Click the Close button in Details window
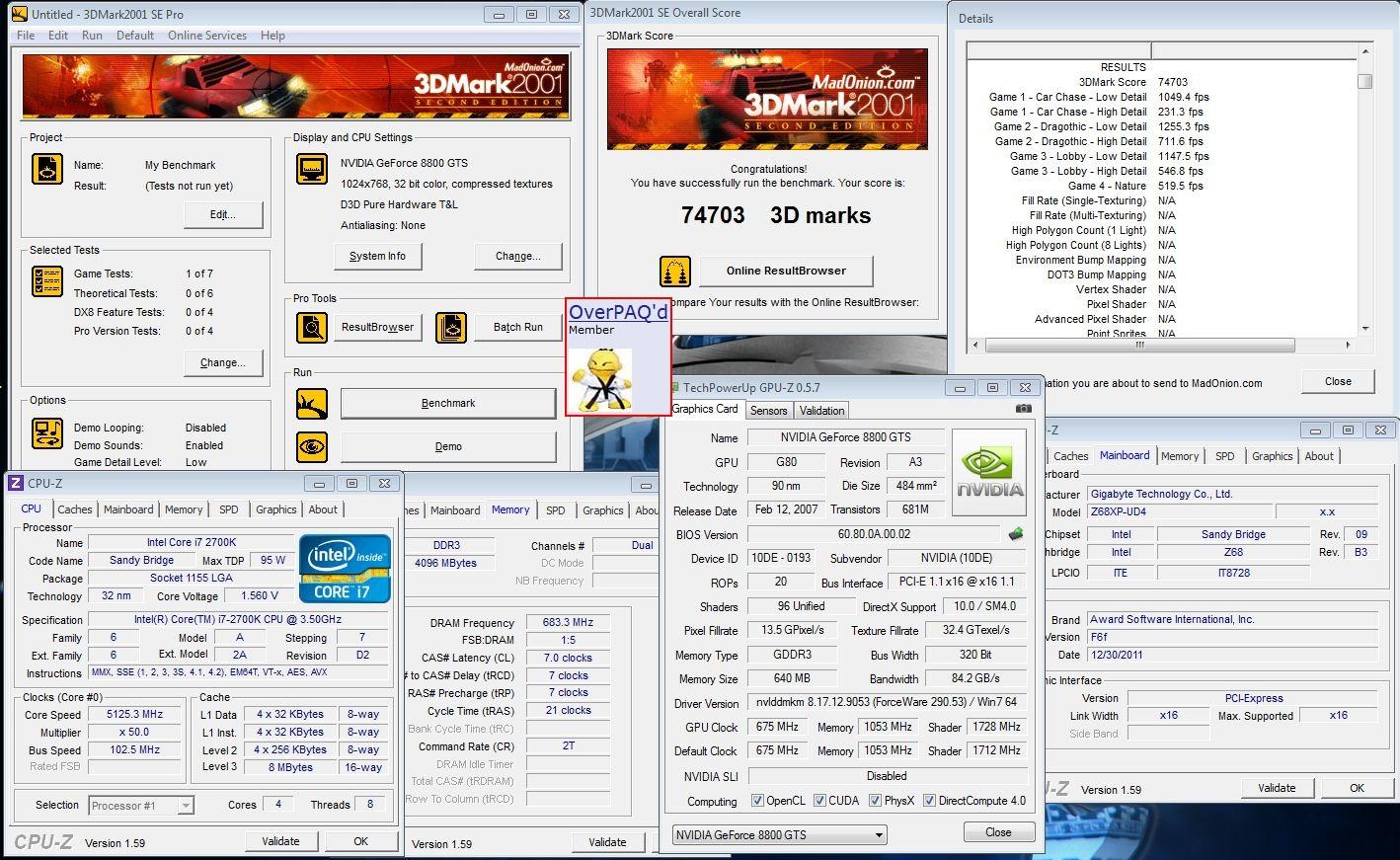The width and height of the screenshot is (1400, 860). pos(1338,381)
